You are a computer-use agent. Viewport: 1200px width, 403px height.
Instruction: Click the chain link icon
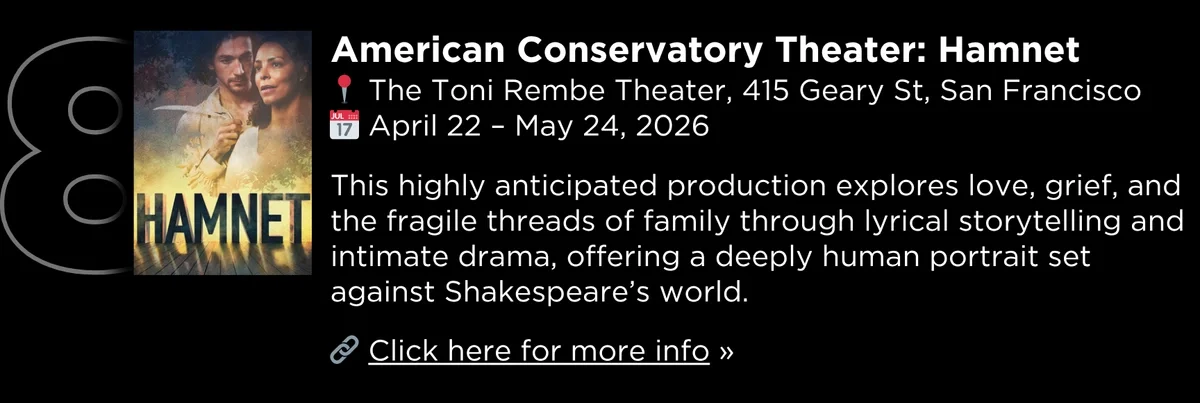pyautogui.click(x=344, y=351)
